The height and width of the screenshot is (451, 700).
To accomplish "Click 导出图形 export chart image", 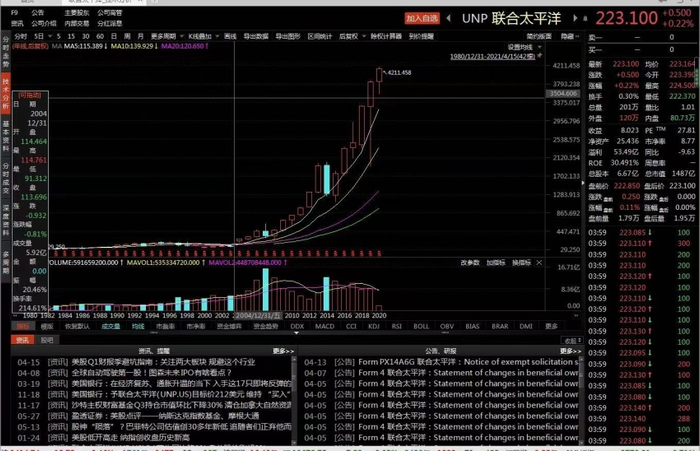I will (288, 36).
